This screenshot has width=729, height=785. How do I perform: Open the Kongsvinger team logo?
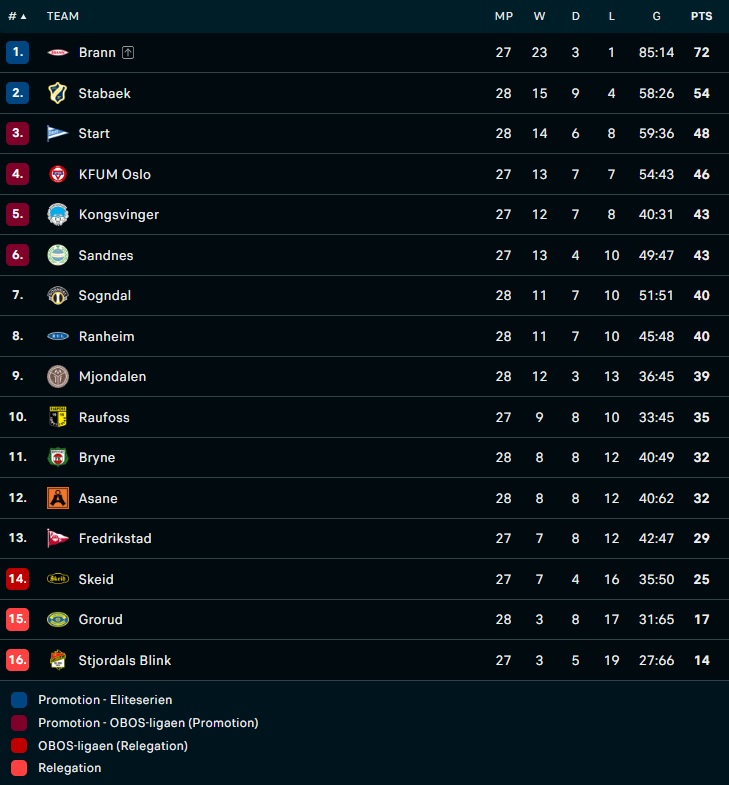[58, 214]
